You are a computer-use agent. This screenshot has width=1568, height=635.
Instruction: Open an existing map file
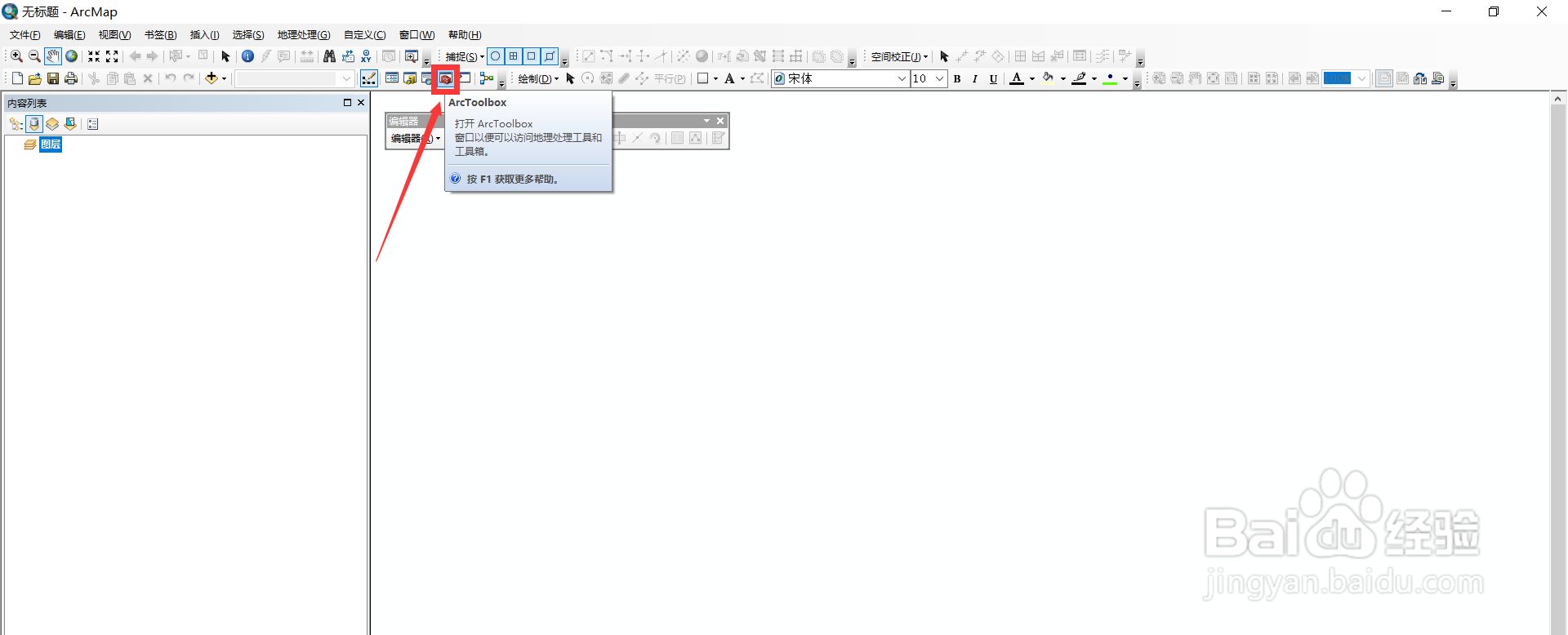point(35,78)
